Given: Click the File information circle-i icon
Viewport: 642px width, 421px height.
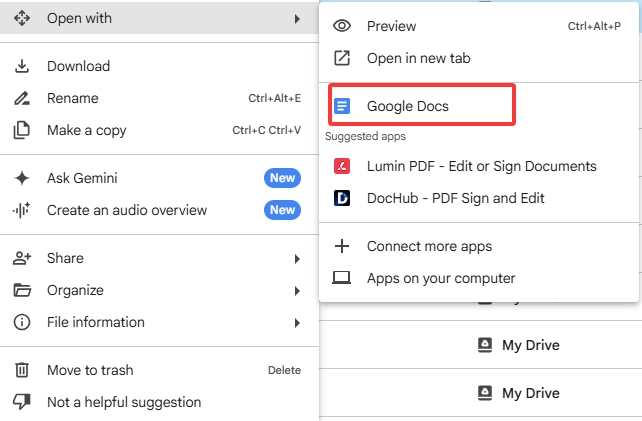Looking at the screenshot, I should (x=22, y=322).
